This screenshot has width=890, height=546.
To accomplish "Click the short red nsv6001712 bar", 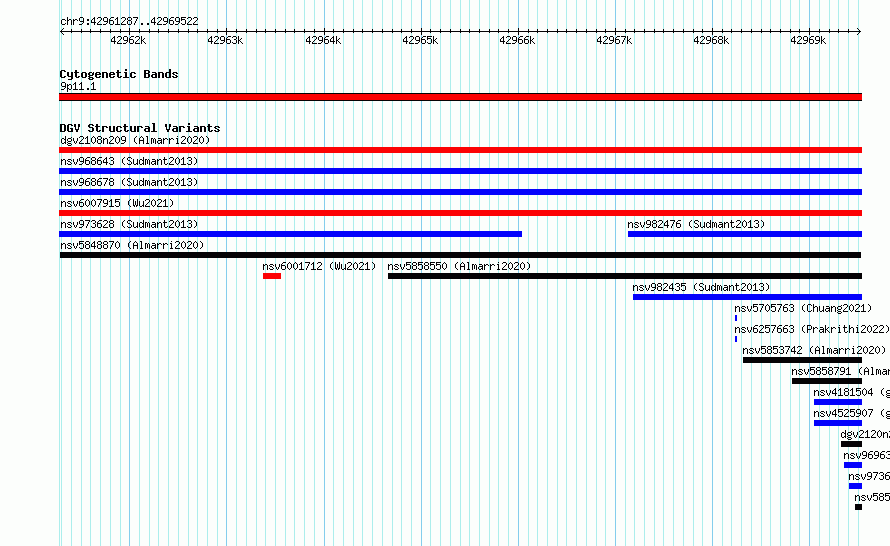I will [272, 276].
